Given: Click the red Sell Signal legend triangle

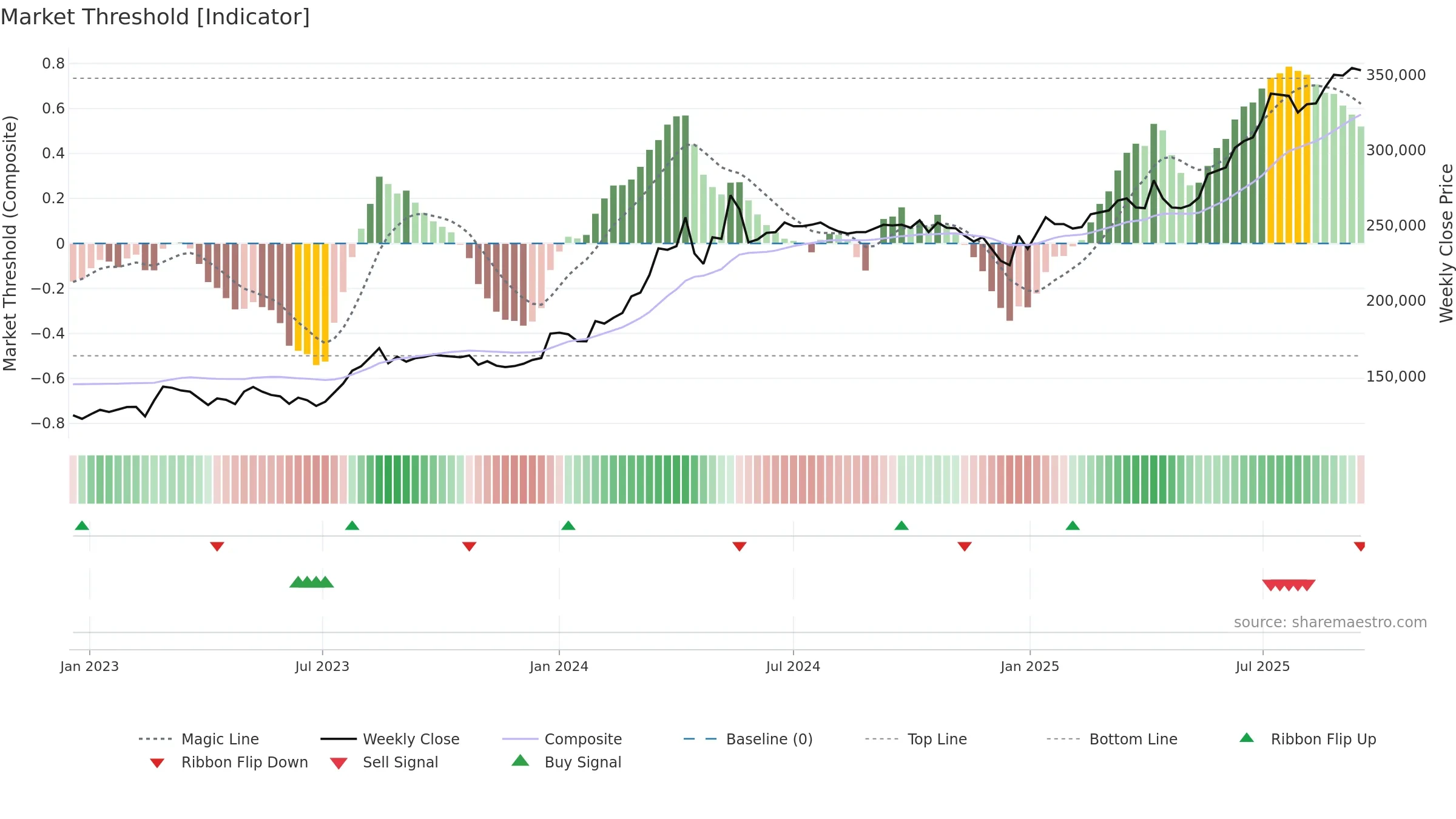Looking at the screenshot, I should tap(339, 763).
